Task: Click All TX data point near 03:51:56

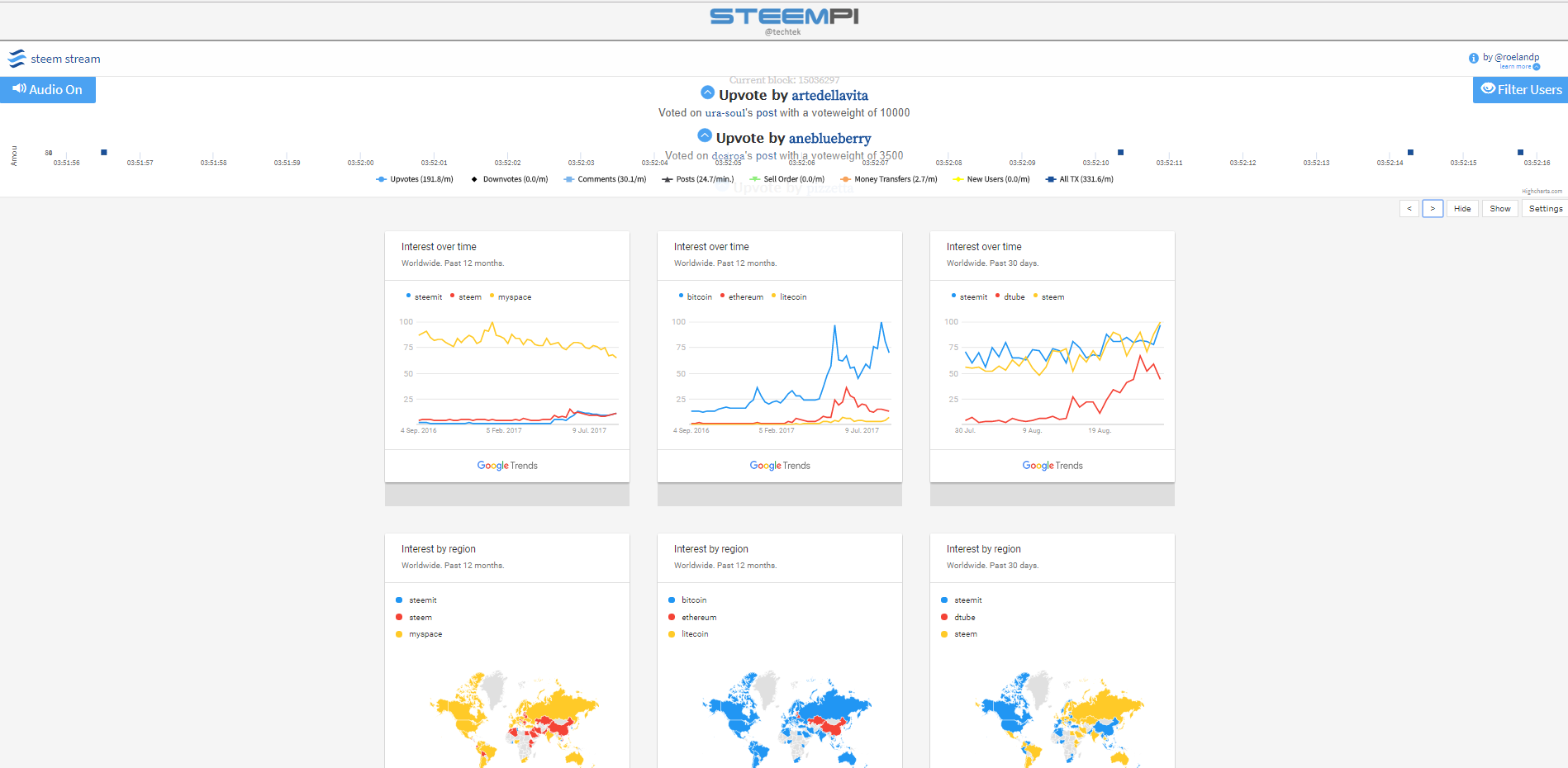Action: pos(104,152)
